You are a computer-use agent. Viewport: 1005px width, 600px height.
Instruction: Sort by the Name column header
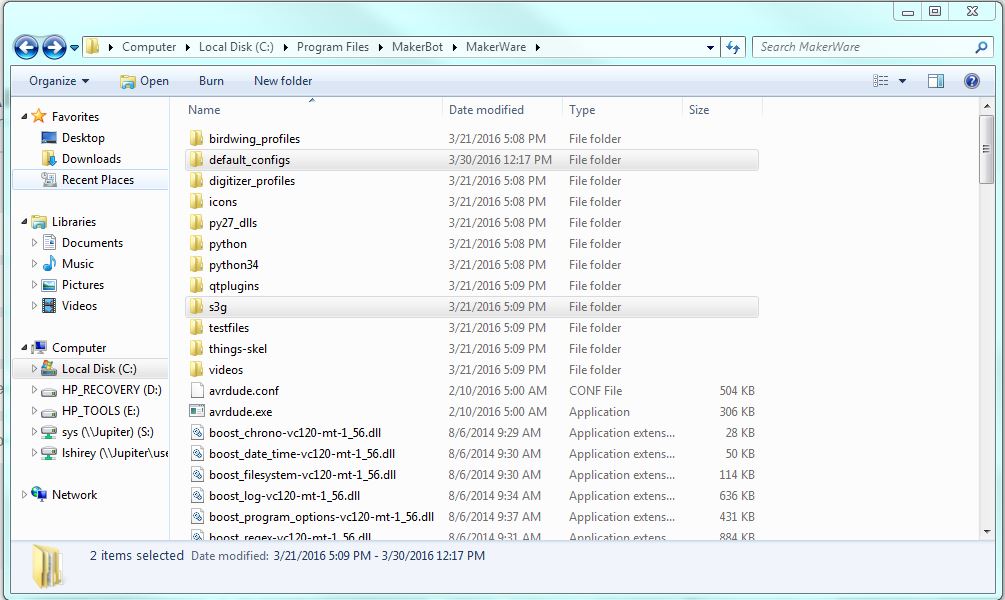click(x=204, y=110)
